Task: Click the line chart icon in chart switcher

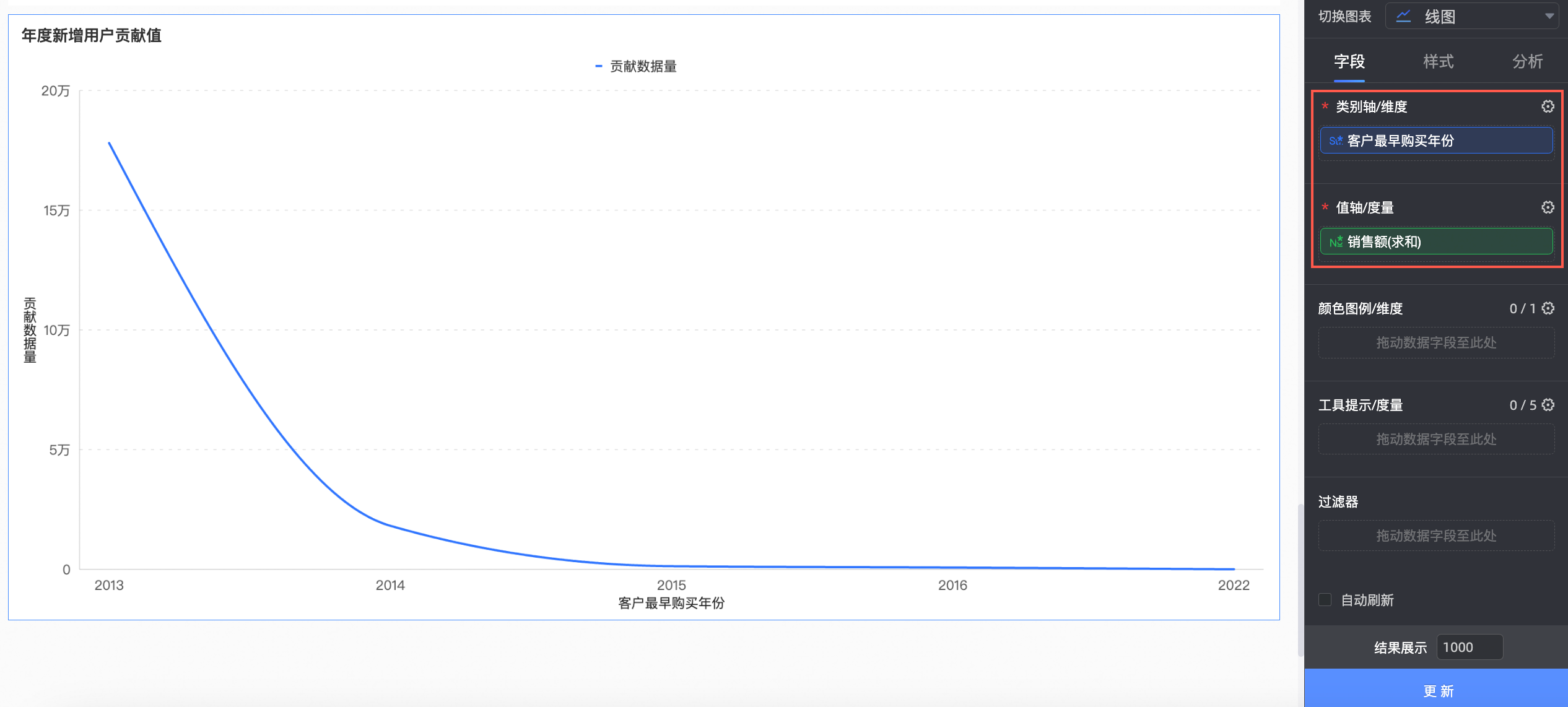Action: (x=1403, y=17)
